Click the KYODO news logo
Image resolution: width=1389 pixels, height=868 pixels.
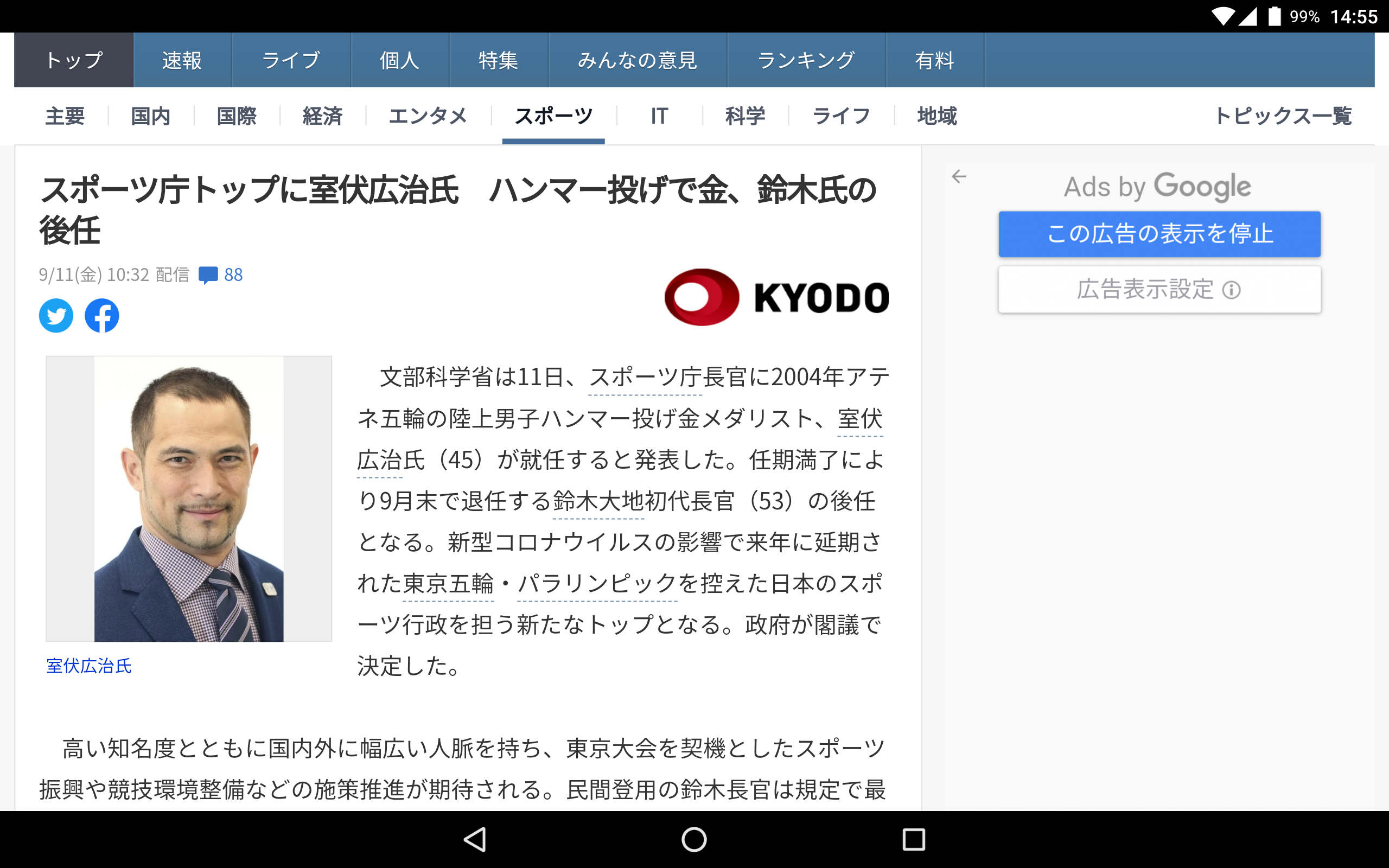776,297
